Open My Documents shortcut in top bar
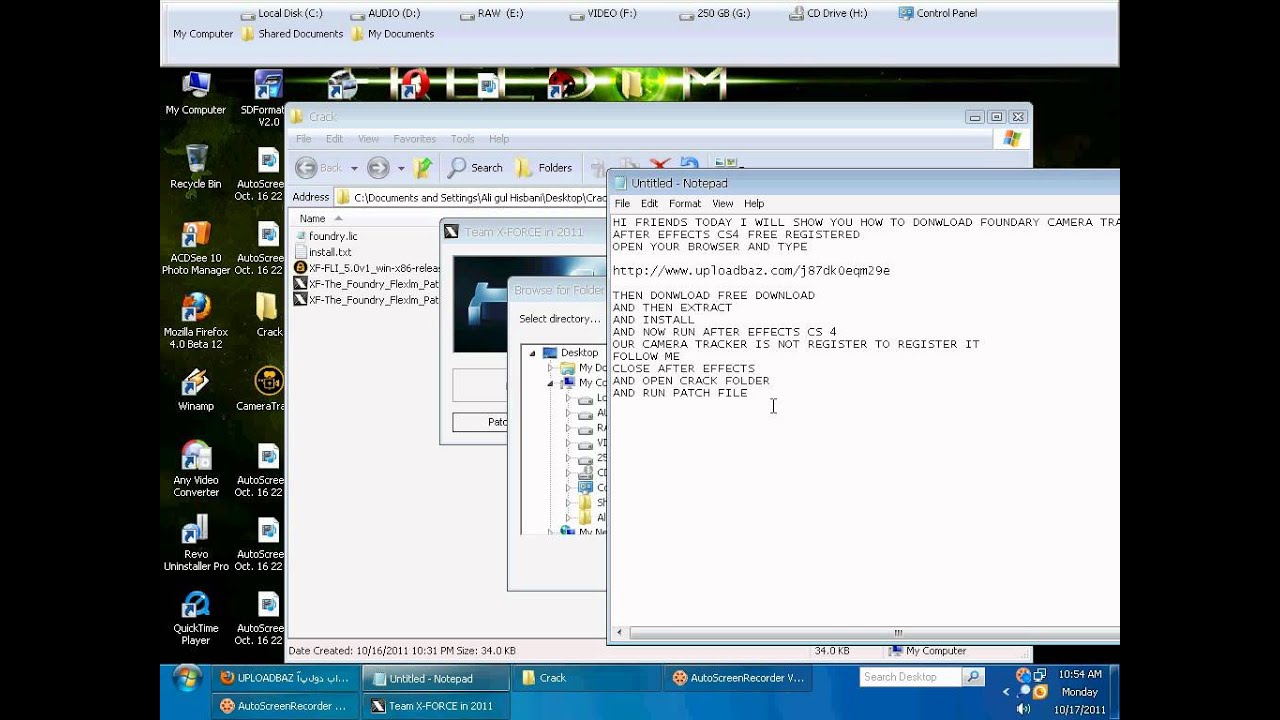Screen dimensions: 1280x720 point(391,34)
